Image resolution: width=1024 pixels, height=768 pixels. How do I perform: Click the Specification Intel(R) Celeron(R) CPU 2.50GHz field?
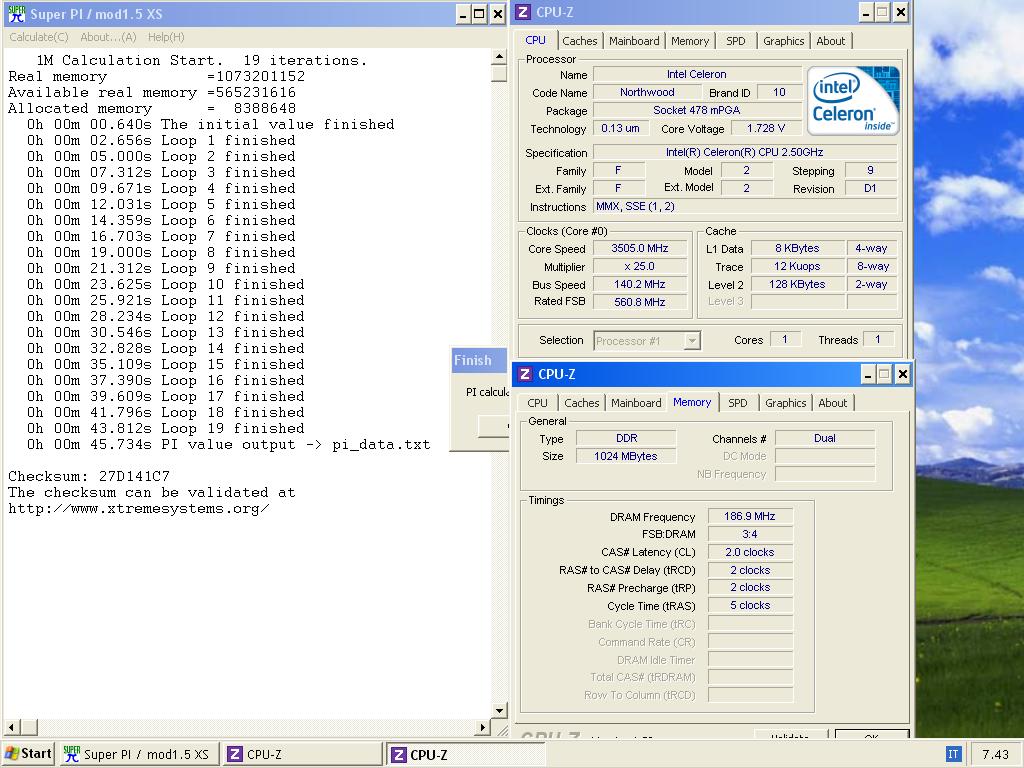744,152
